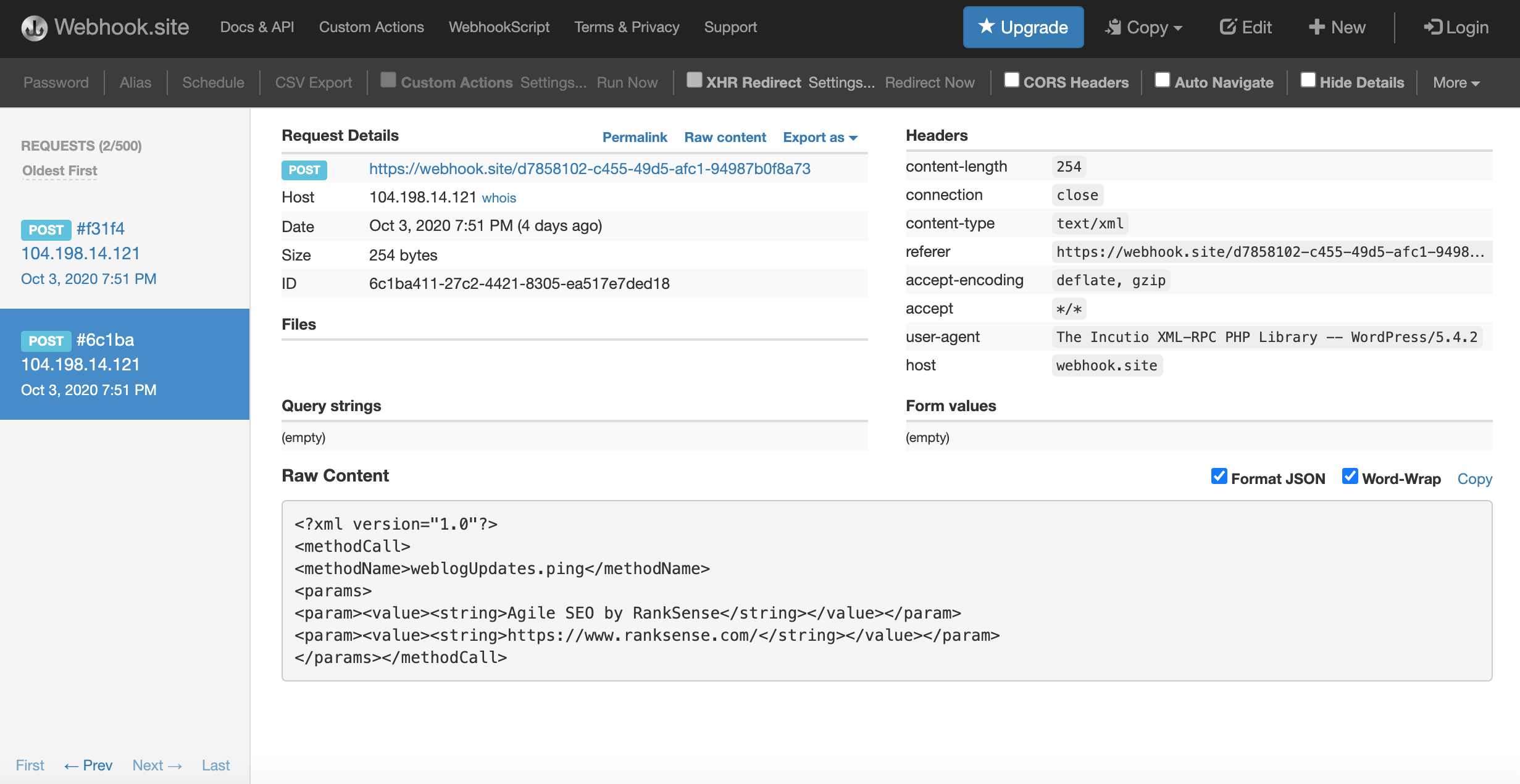This screenshot has width=1520, height=784.
Task: Uncheck Format JSON checkbox
Action: point(1219,476)
